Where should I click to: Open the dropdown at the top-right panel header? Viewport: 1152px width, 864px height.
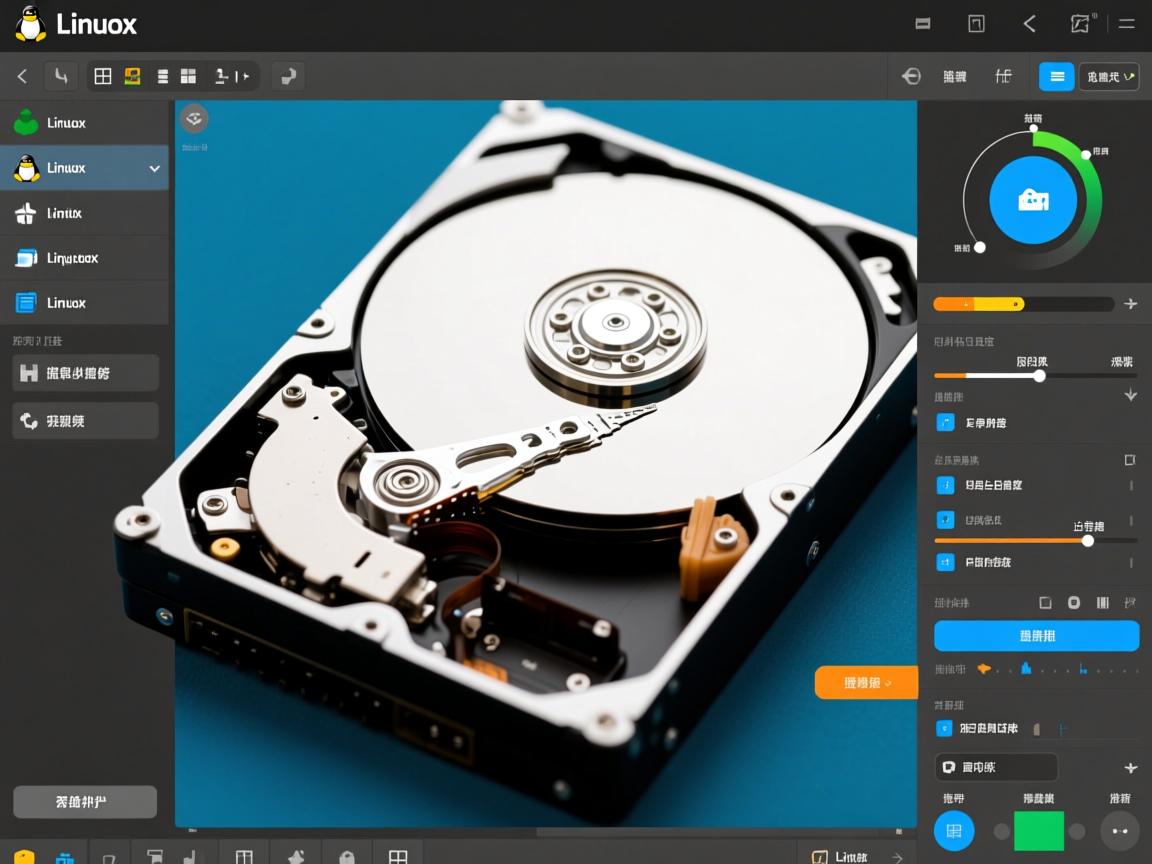1109,76
